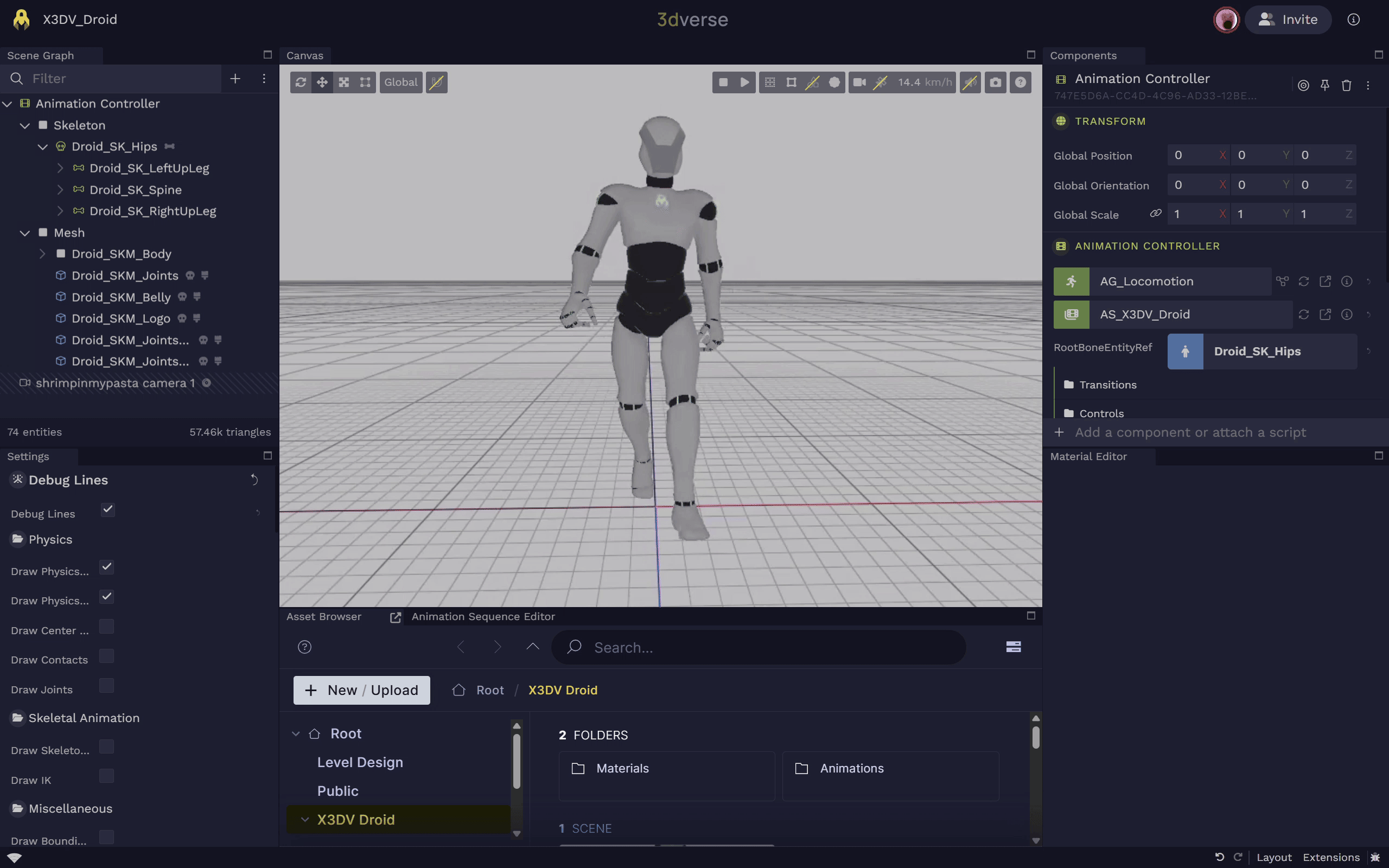Take a canvas screenshot with camera icon
This screenshot has height=868, width=1389.
pos(995,82)
